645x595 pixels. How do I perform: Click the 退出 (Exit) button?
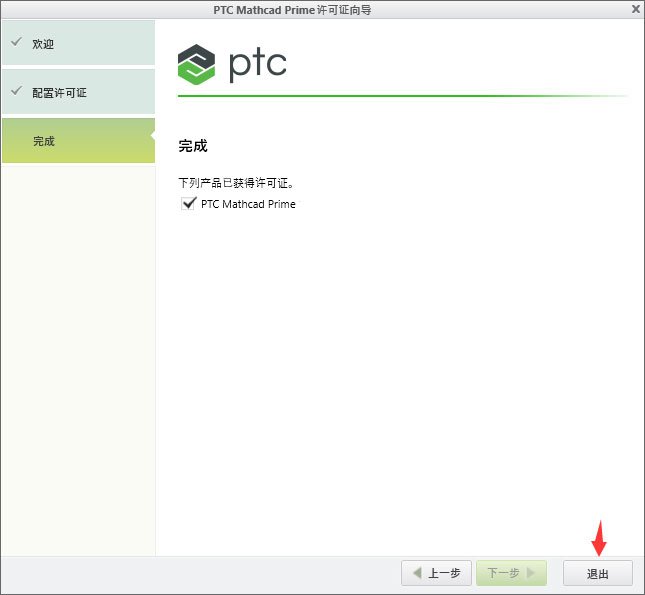(x=597, y=573)
